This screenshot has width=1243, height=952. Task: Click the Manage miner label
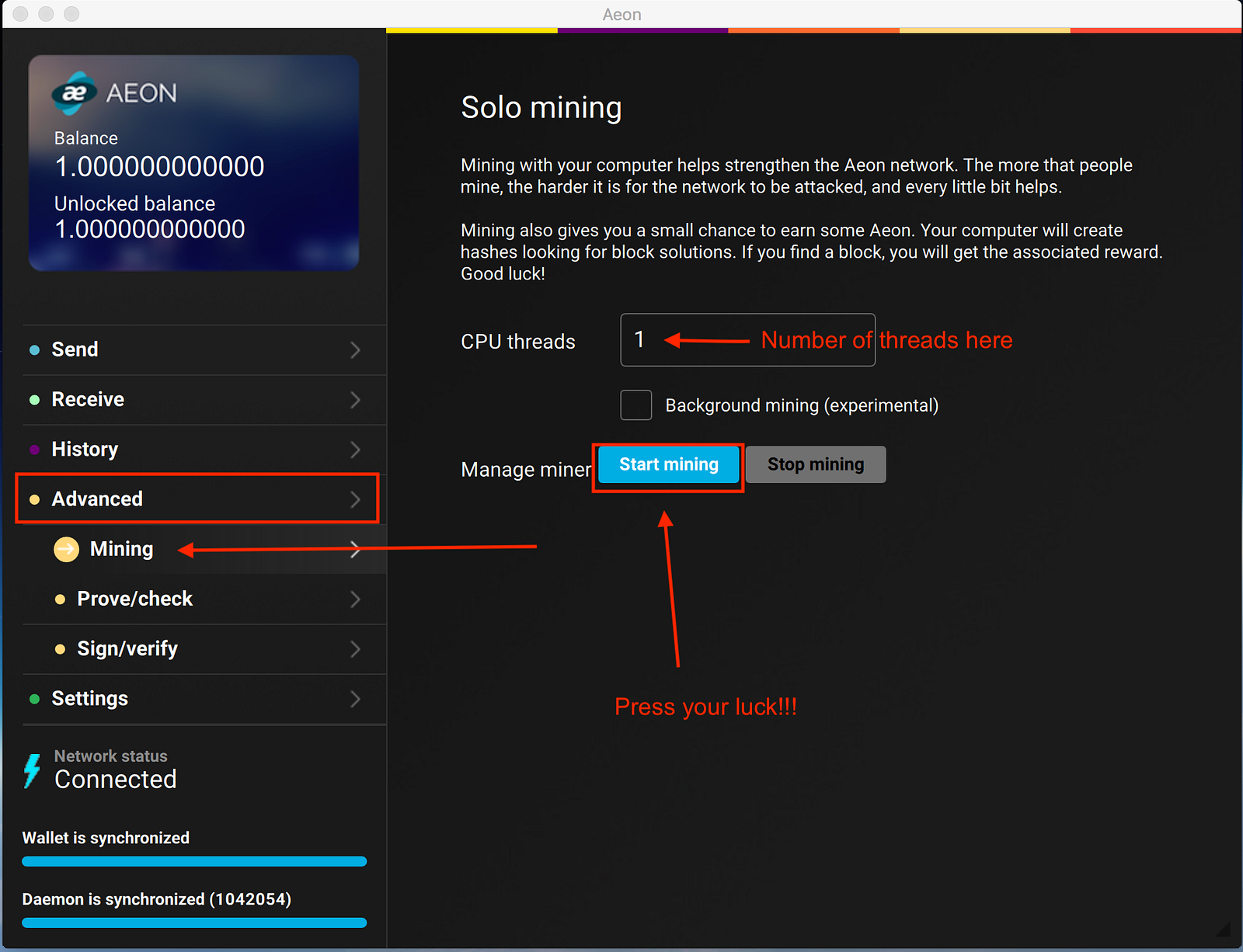[x=526, y=470]
